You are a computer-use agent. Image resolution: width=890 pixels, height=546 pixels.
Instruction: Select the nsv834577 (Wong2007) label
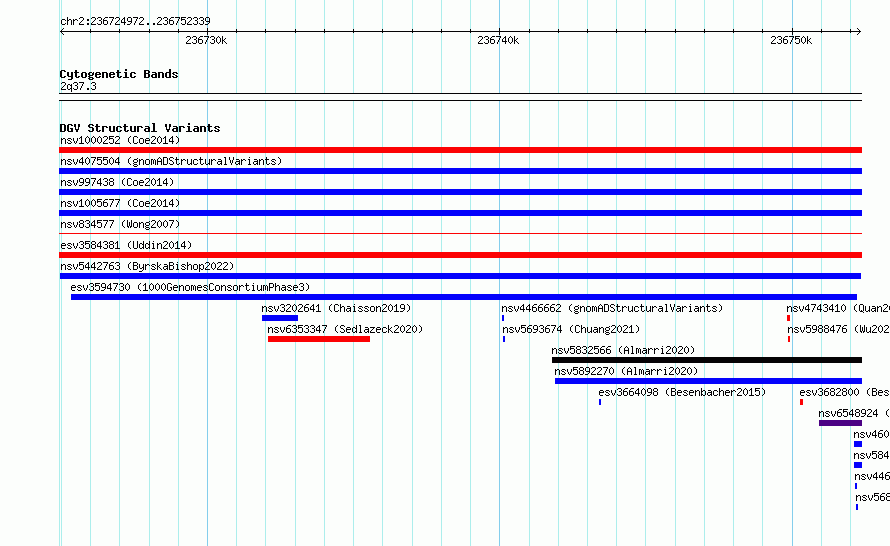(x=120, y=224)
